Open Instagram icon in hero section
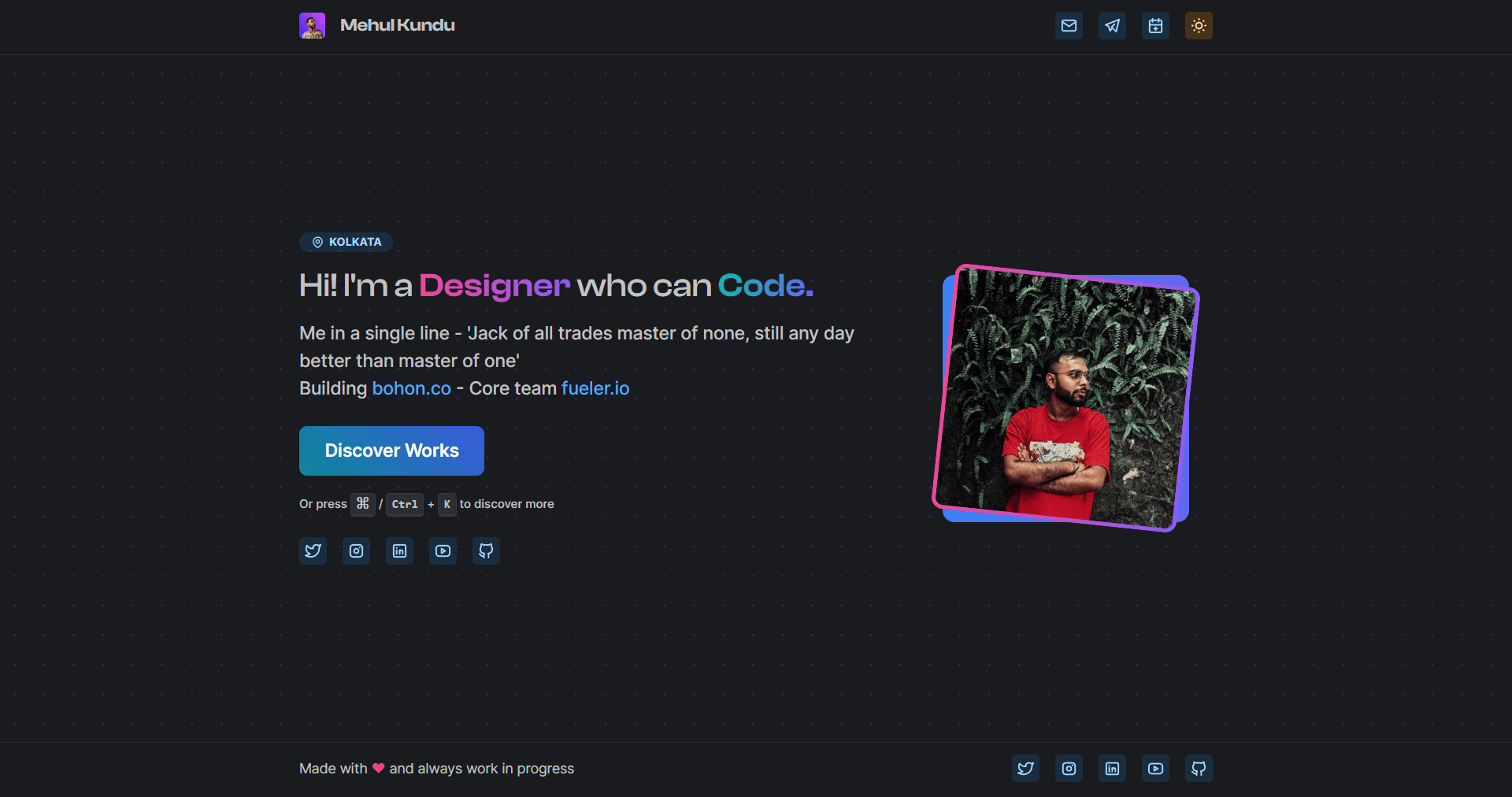 (356, 551)
